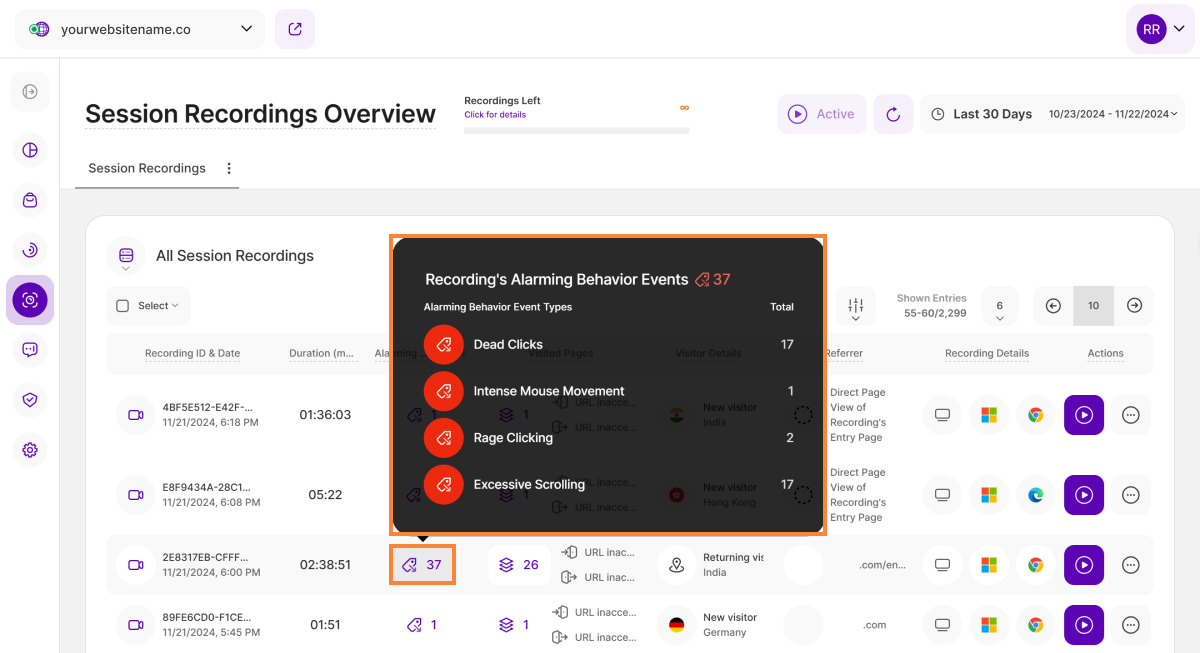Viewport: 1200px width, 653px height.
Task: Open the tab options kebab menu
Action: coord(229,168)
